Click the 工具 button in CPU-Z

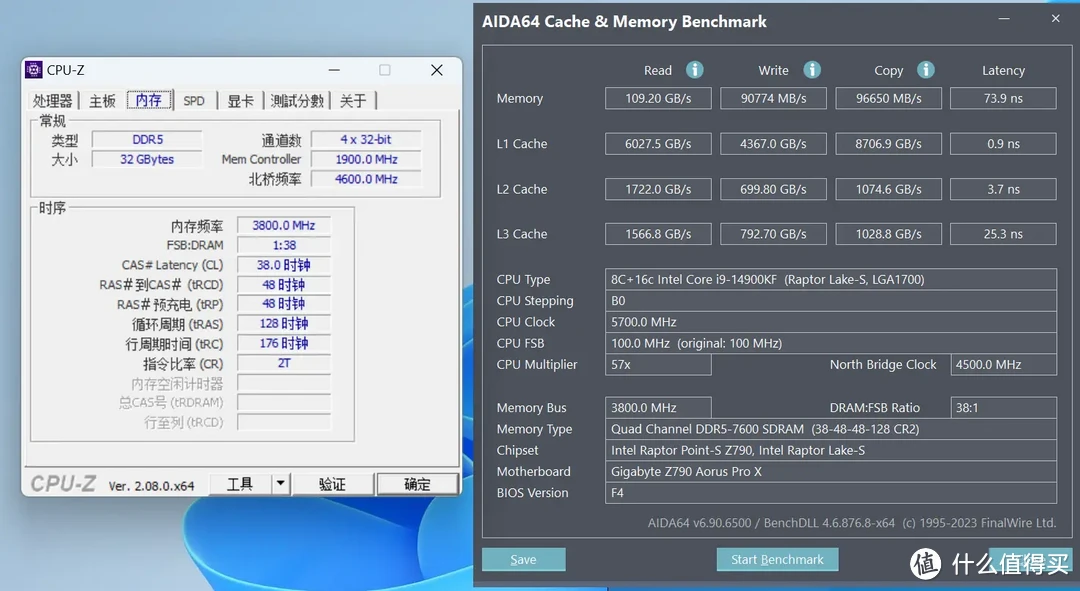240,484
